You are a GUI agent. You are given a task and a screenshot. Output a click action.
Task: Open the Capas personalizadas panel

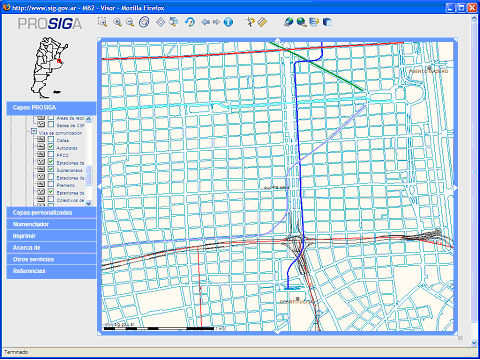coord(51,213)
